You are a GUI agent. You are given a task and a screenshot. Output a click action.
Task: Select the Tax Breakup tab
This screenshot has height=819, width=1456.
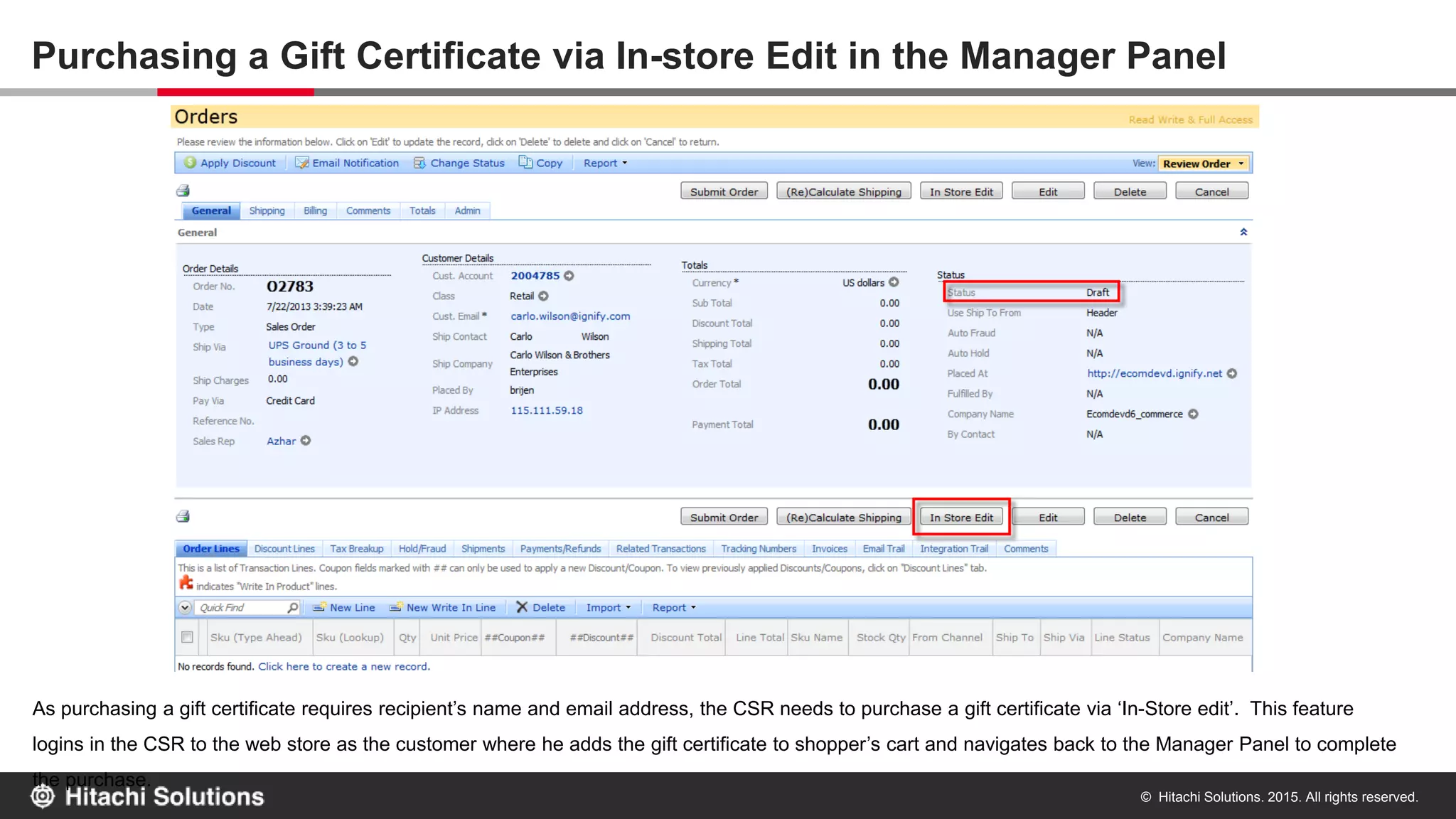tap(356, 548)
